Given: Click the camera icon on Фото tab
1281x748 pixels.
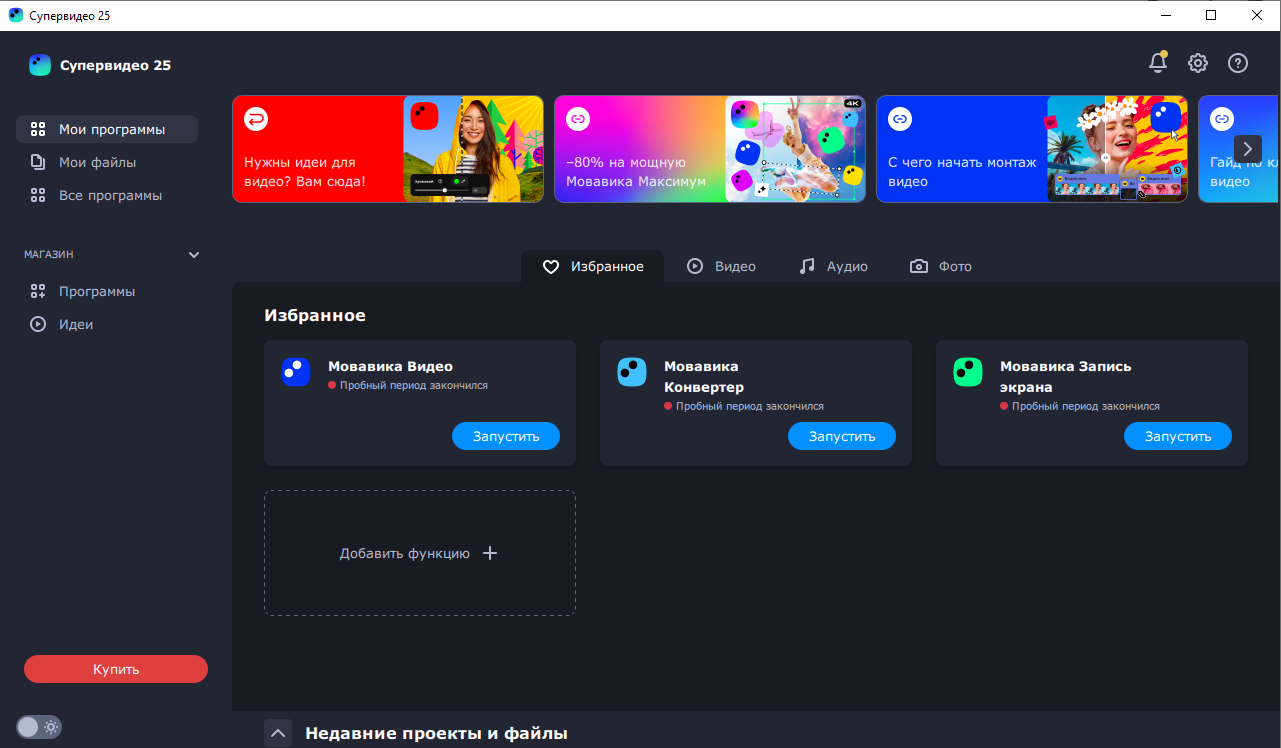Looking at the screenshot, I should pos(919,267).
